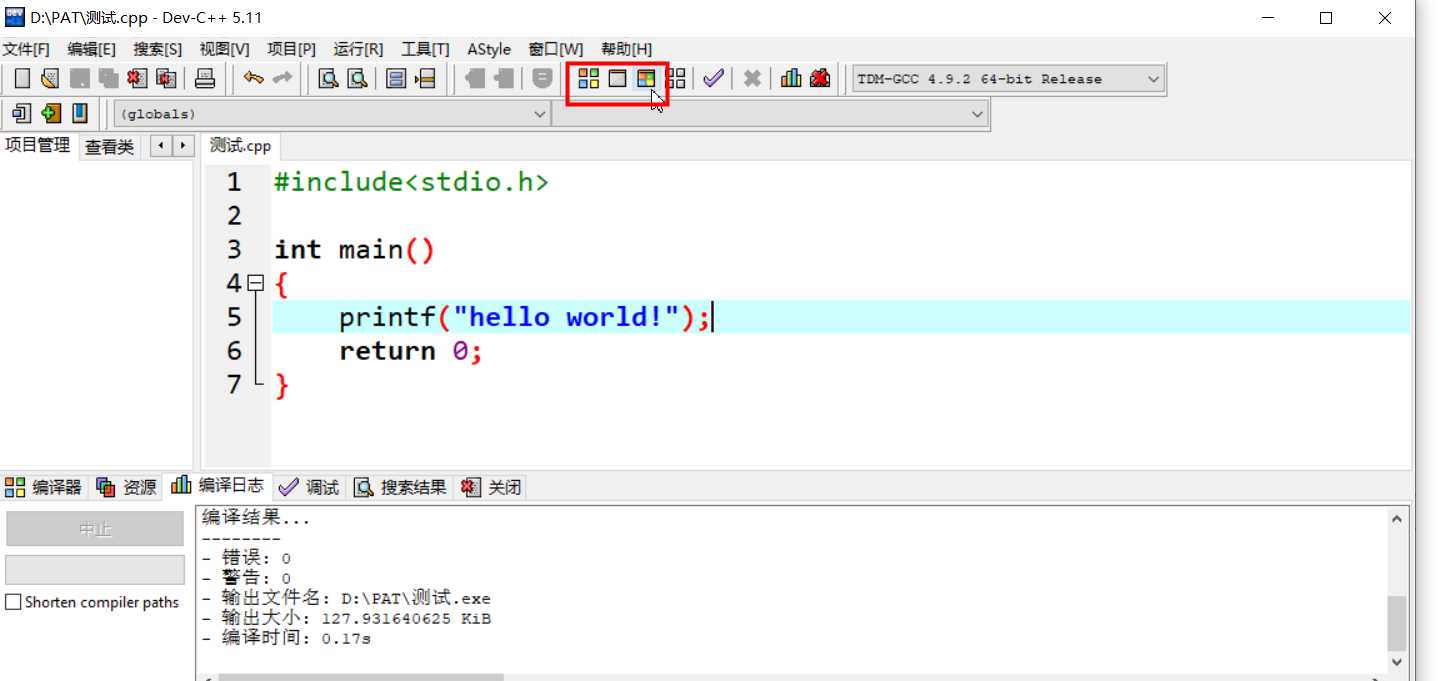Image resolution: width=1443 pixels, height=681 pixels.
Task: Click the 中止 button
Action: pyautogui.click(x=95, y=529)
